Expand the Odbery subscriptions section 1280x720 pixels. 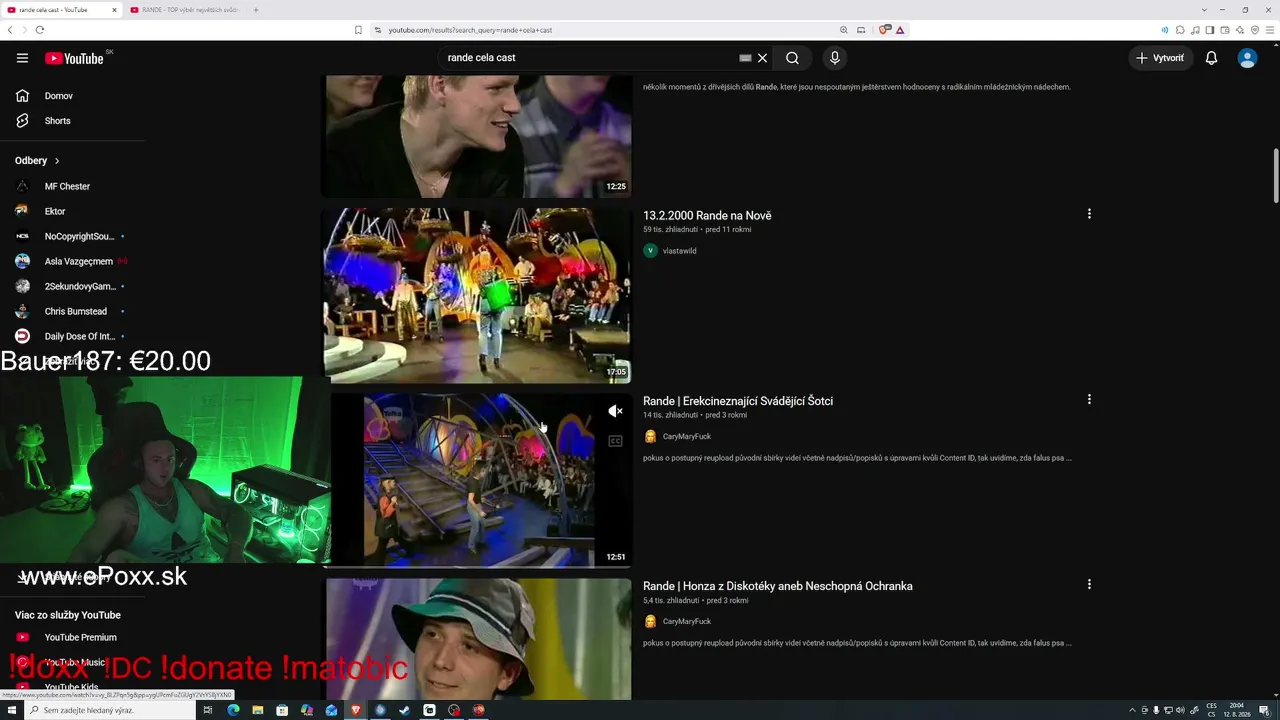37,160
